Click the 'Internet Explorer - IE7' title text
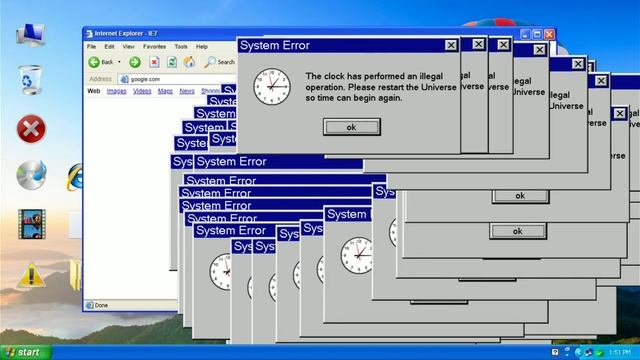The height and width of the screenshot is (360, 640). [126, 33]
